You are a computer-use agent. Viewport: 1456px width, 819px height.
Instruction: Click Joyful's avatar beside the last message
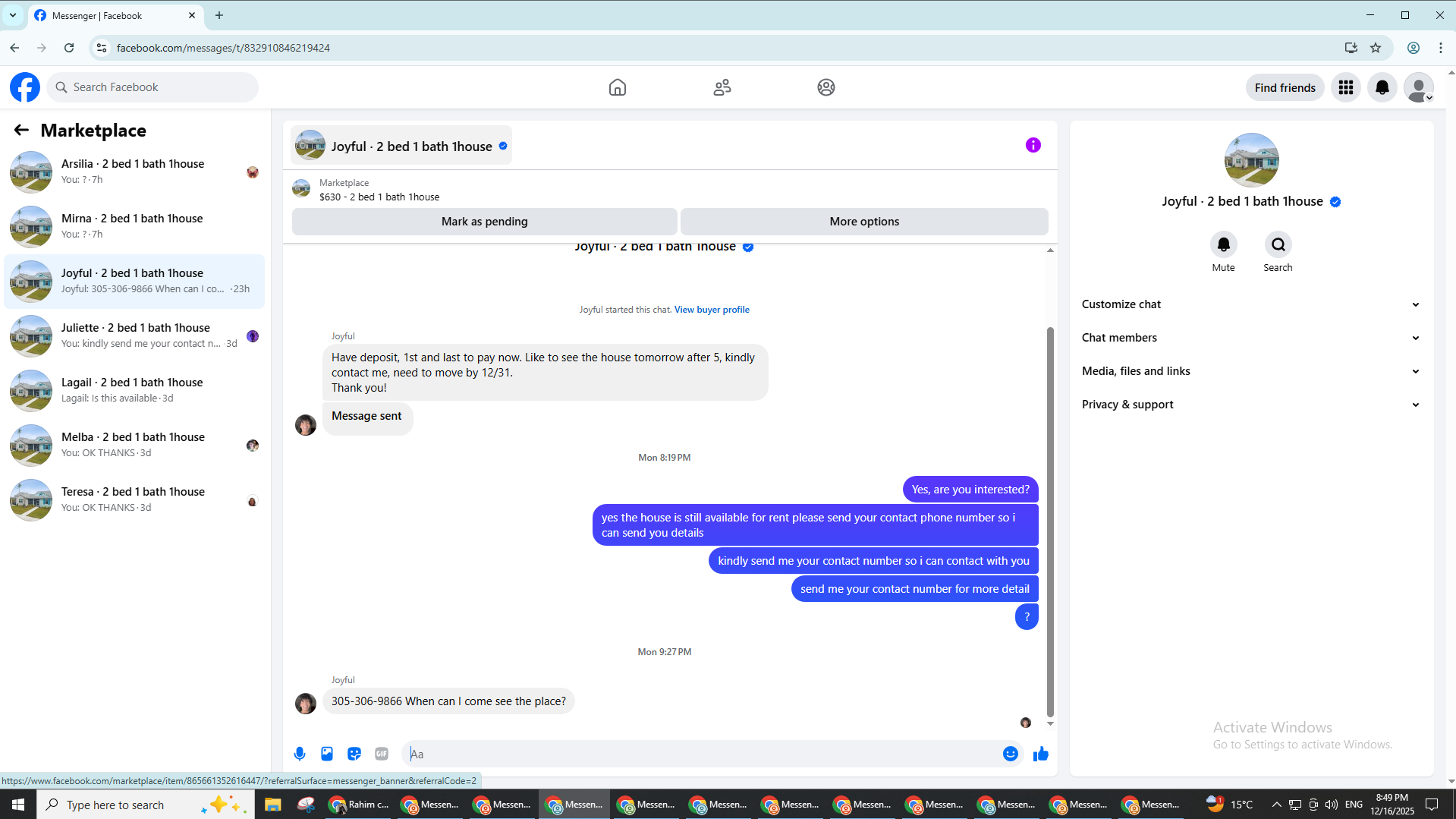(x=306, y=704)
